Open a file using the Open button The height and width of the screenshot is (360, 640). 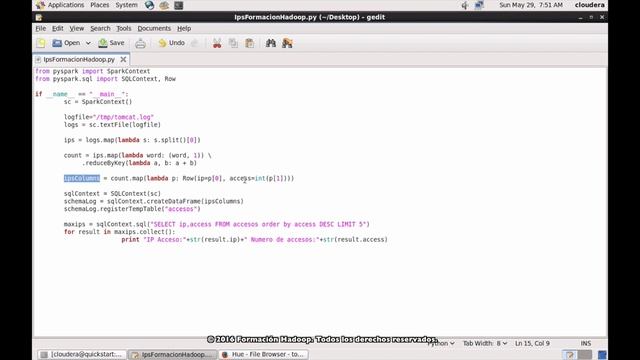[66, 43]
